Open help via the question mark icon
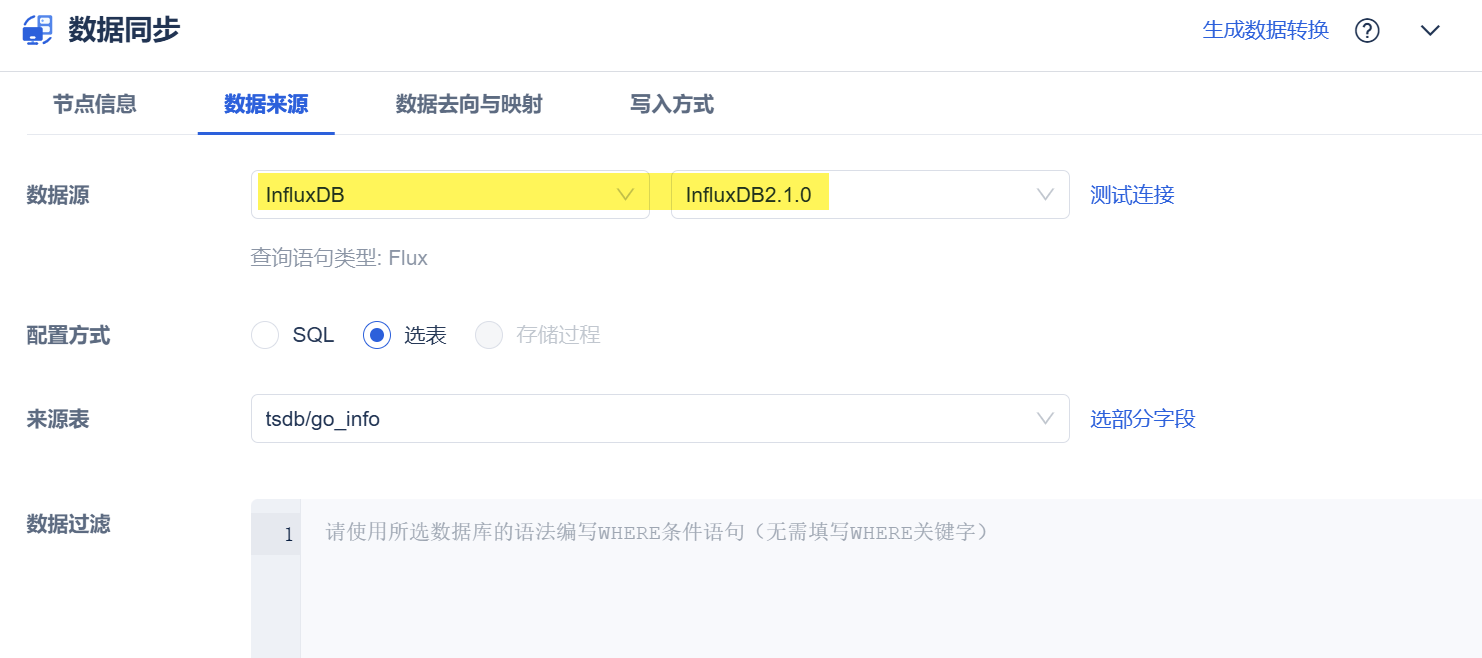1482x658 pixels. tap(1367, 31)
